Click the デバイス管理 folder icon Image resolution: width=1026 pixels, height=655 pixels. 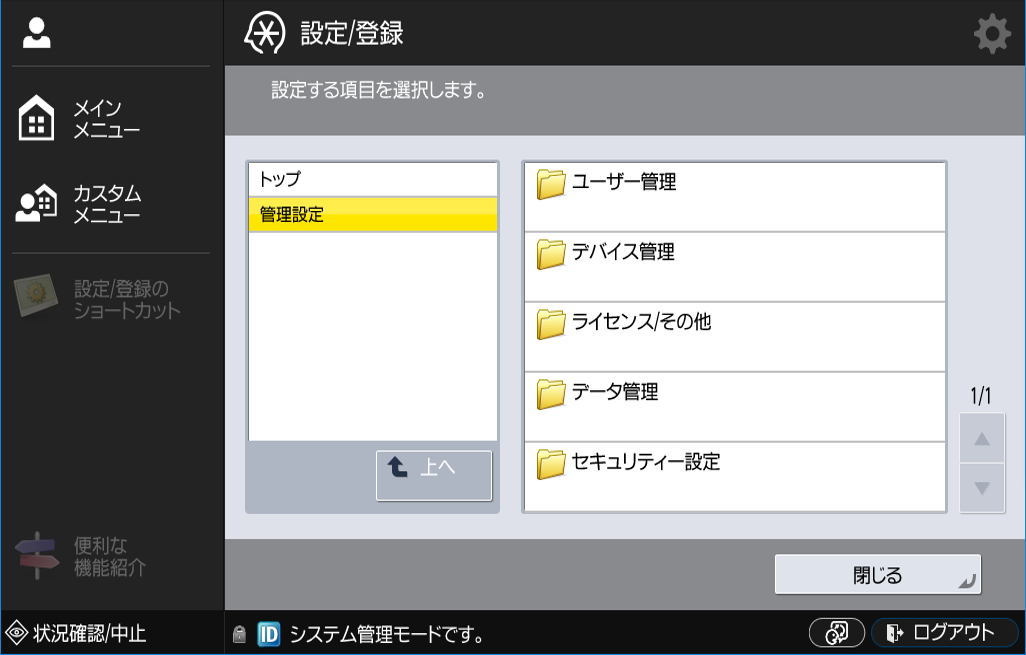point(551,254)
